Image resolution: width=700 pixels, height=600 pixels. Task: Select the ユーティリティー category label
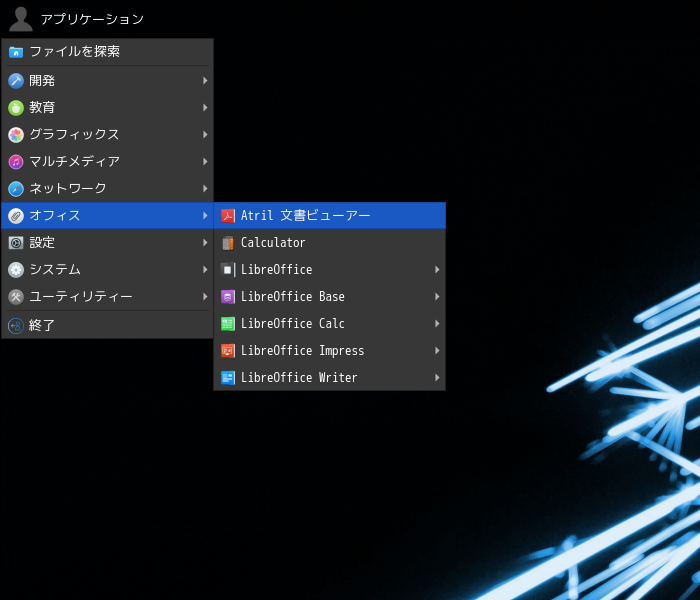coord(81,297)
